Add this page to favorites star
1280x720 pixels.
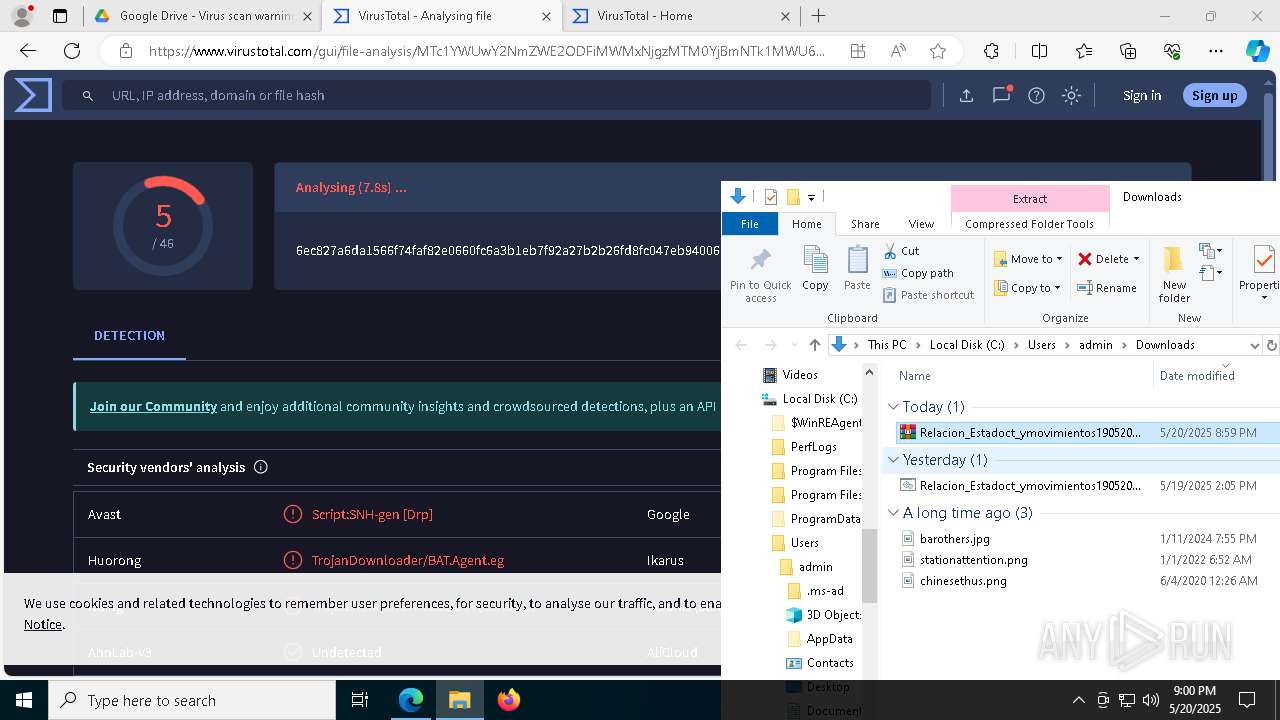tap(937, 51)
